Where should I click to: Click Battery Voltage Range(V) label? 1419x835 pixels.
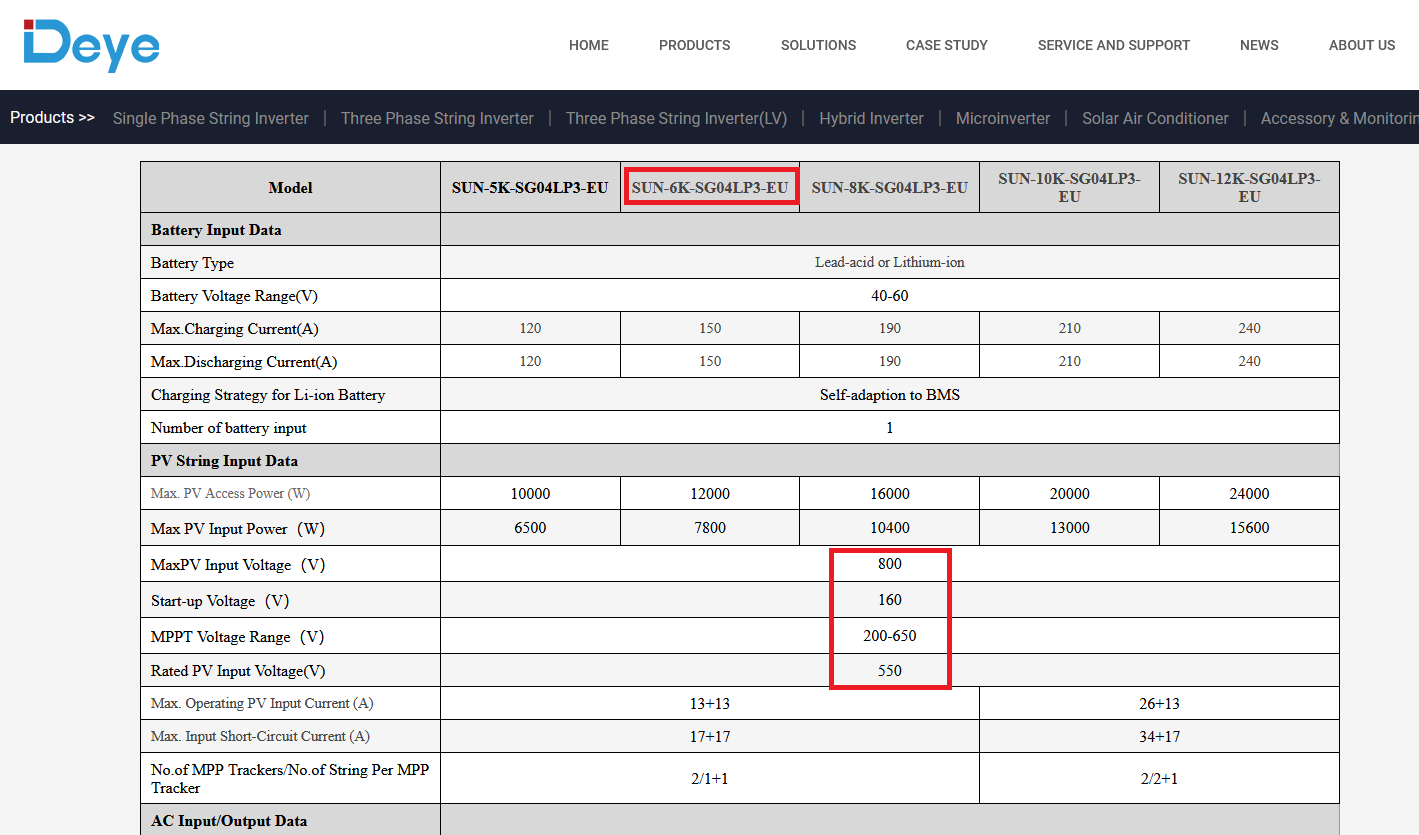coord(235,296)
